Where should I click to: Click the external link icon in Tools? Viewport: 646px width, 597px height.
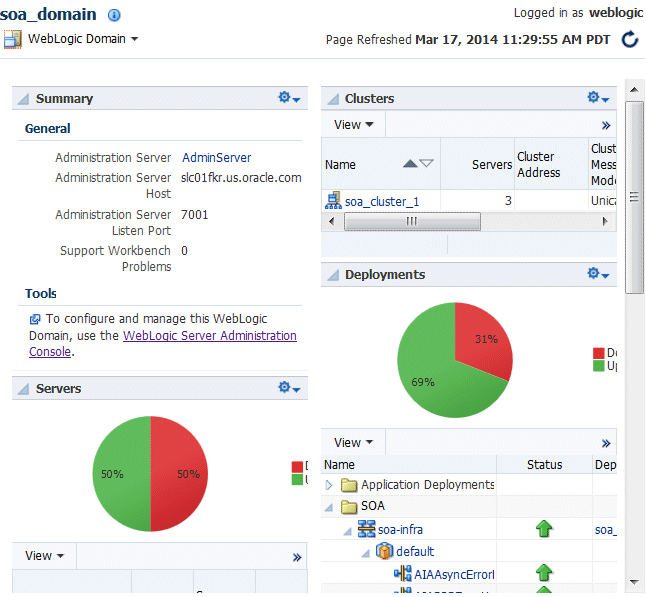tap(35, 319)
